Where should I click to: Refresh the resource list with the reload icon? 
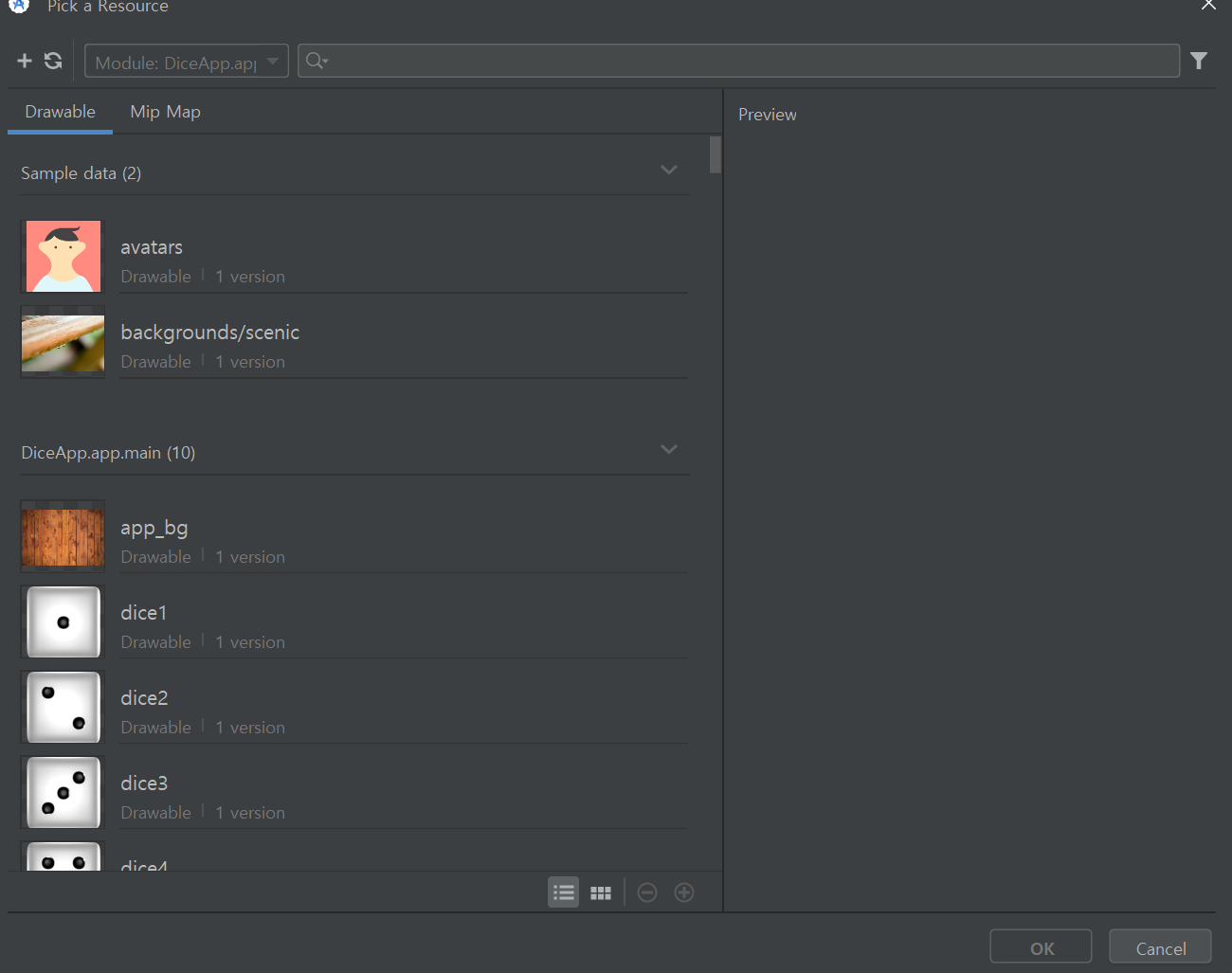53,61
